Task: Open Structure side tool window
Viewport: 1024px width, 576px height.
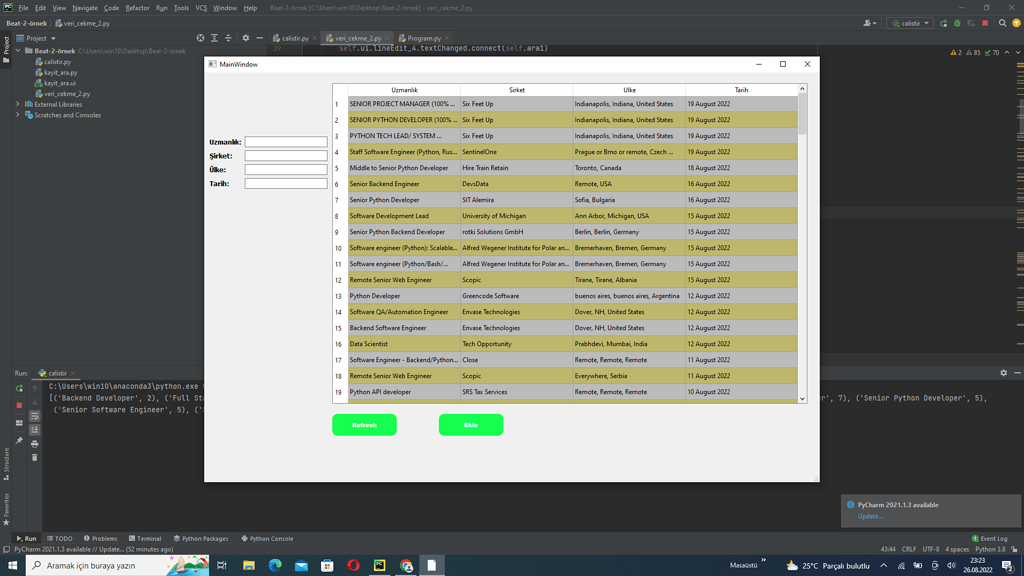Action: (x=7, y=463)
